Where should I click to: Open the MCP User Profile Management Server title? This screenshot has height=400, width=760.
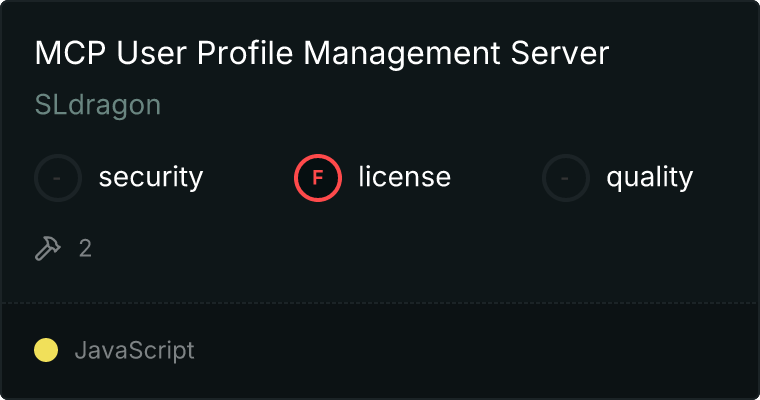[x=321, y=54]
